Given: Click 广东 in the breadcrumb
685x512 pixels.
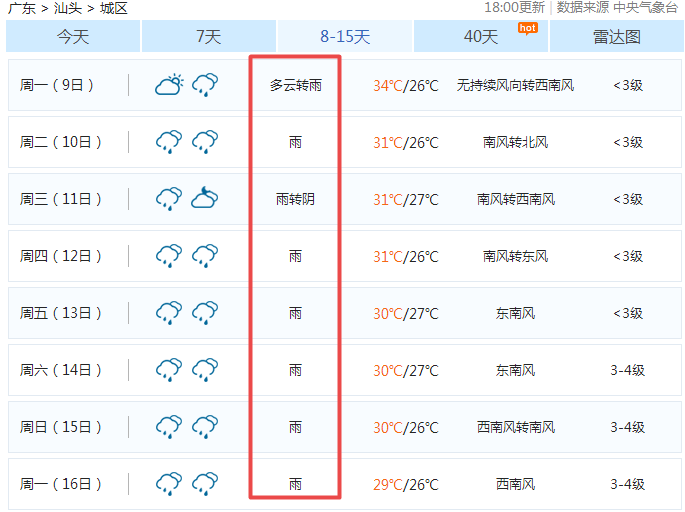Looking at the screenshot, I should click(x=22, y=8).
